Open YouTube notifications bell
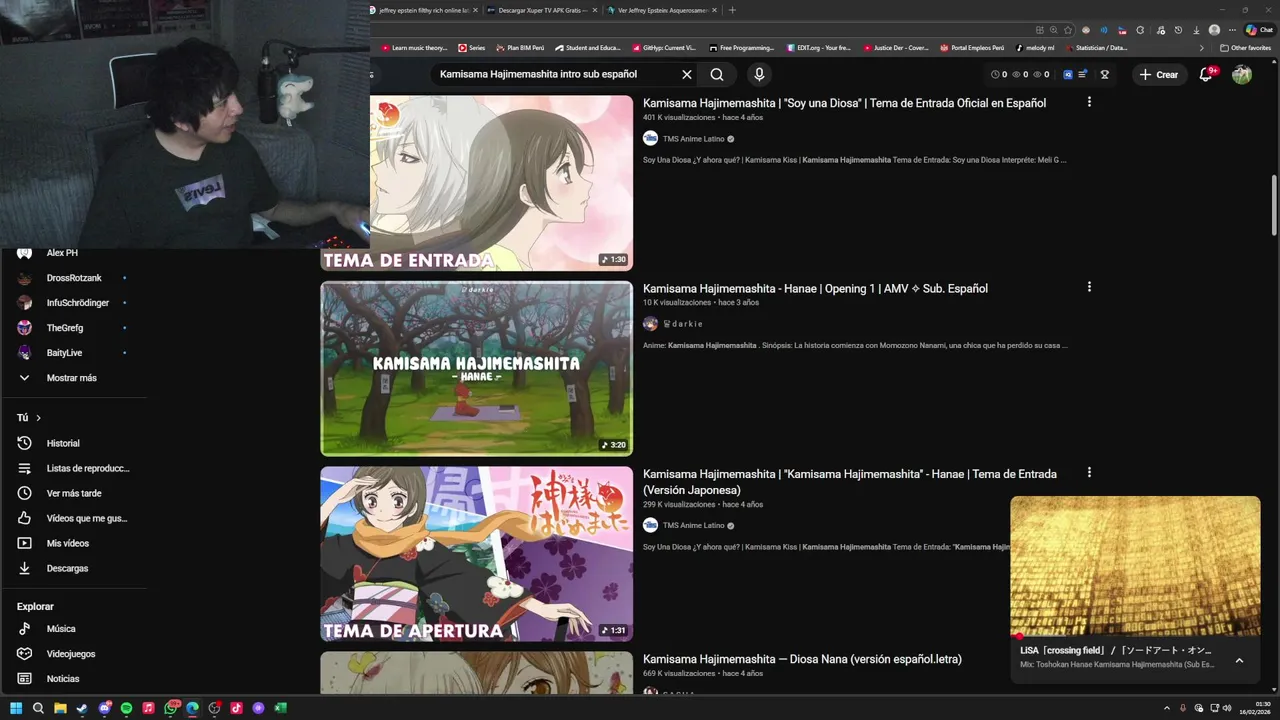The width and height of the screenshot is (1280, 720). tap(1205, 74)
